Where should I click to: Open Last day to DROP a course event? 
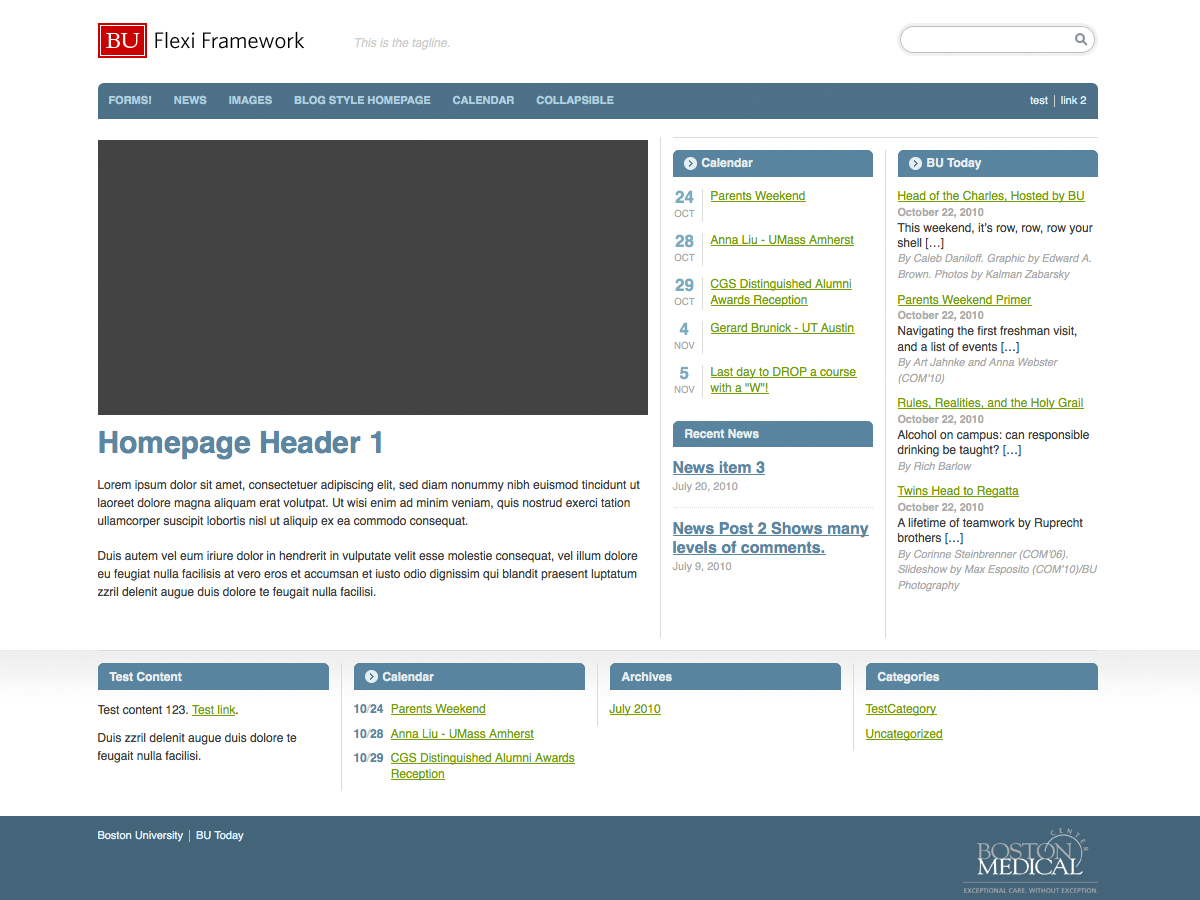pyautogui.click(x=783, y=380)
